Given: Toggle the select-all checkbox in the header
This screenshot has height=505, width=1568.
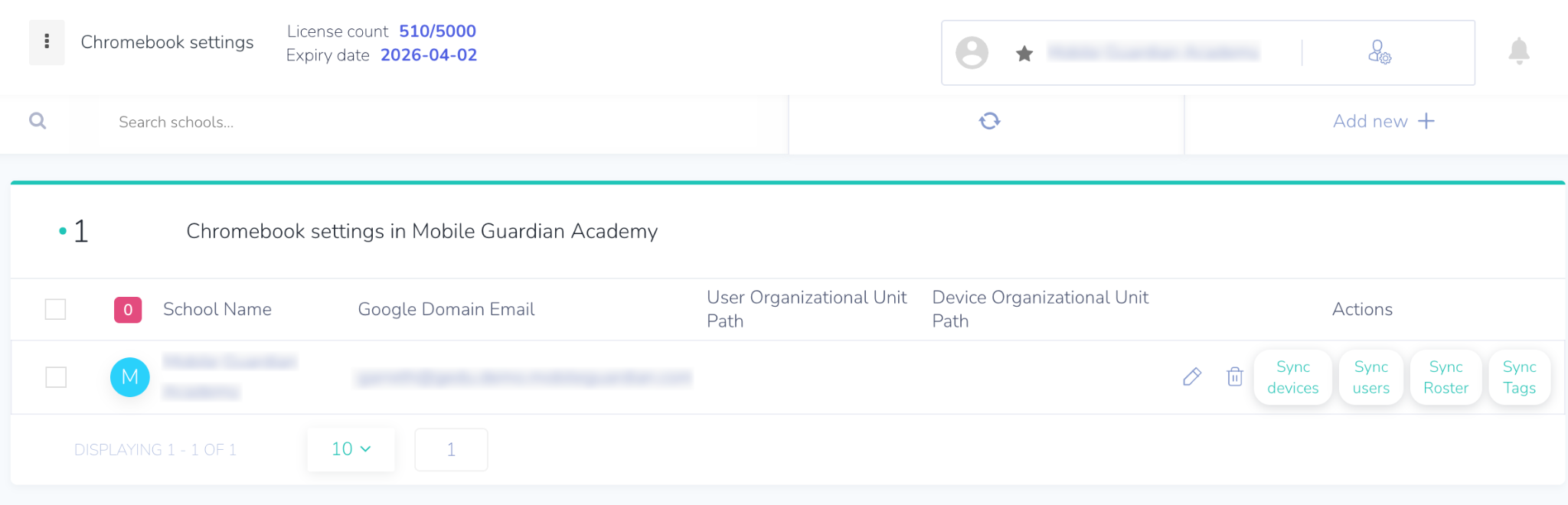Looking at the screenshot, I should coord(56,309).
